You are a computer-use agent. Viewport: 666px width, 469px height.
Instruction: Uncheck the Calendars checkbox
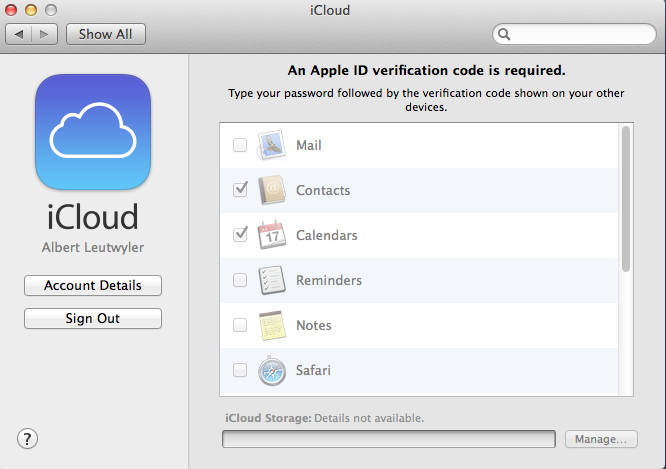pos(240,234)
